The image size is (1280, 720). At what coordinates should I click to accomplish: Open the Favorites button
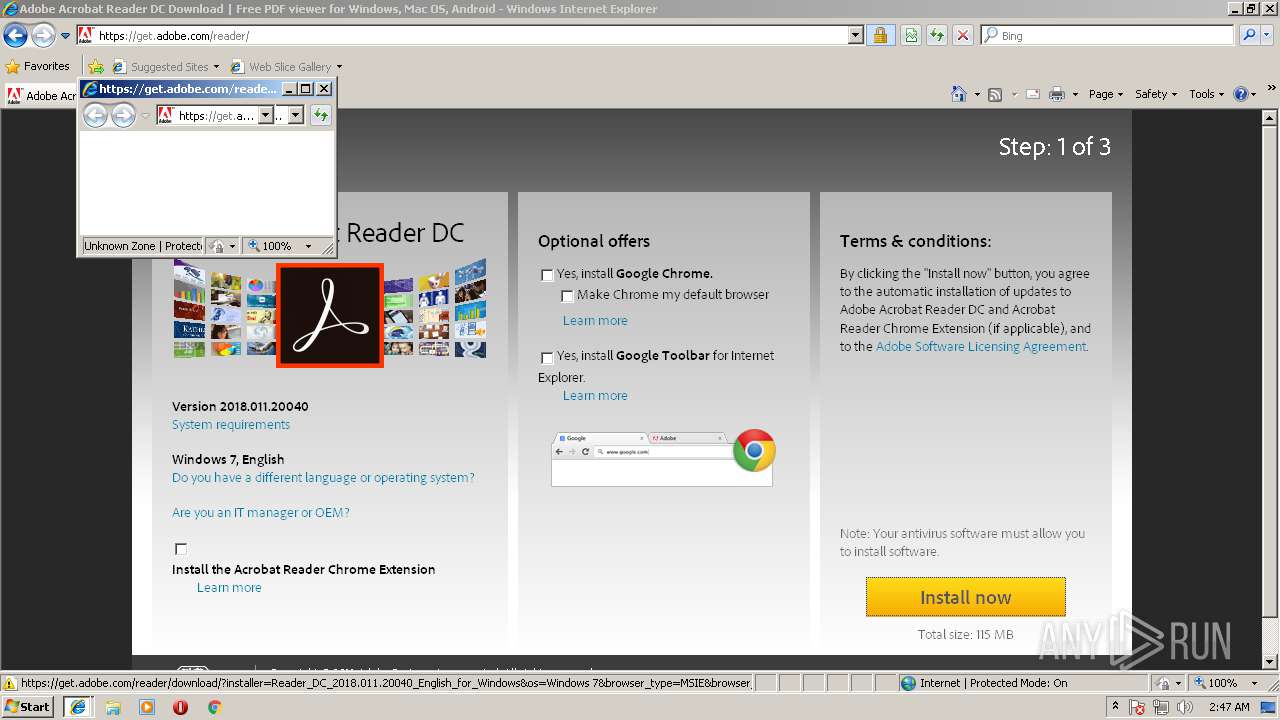38,67
